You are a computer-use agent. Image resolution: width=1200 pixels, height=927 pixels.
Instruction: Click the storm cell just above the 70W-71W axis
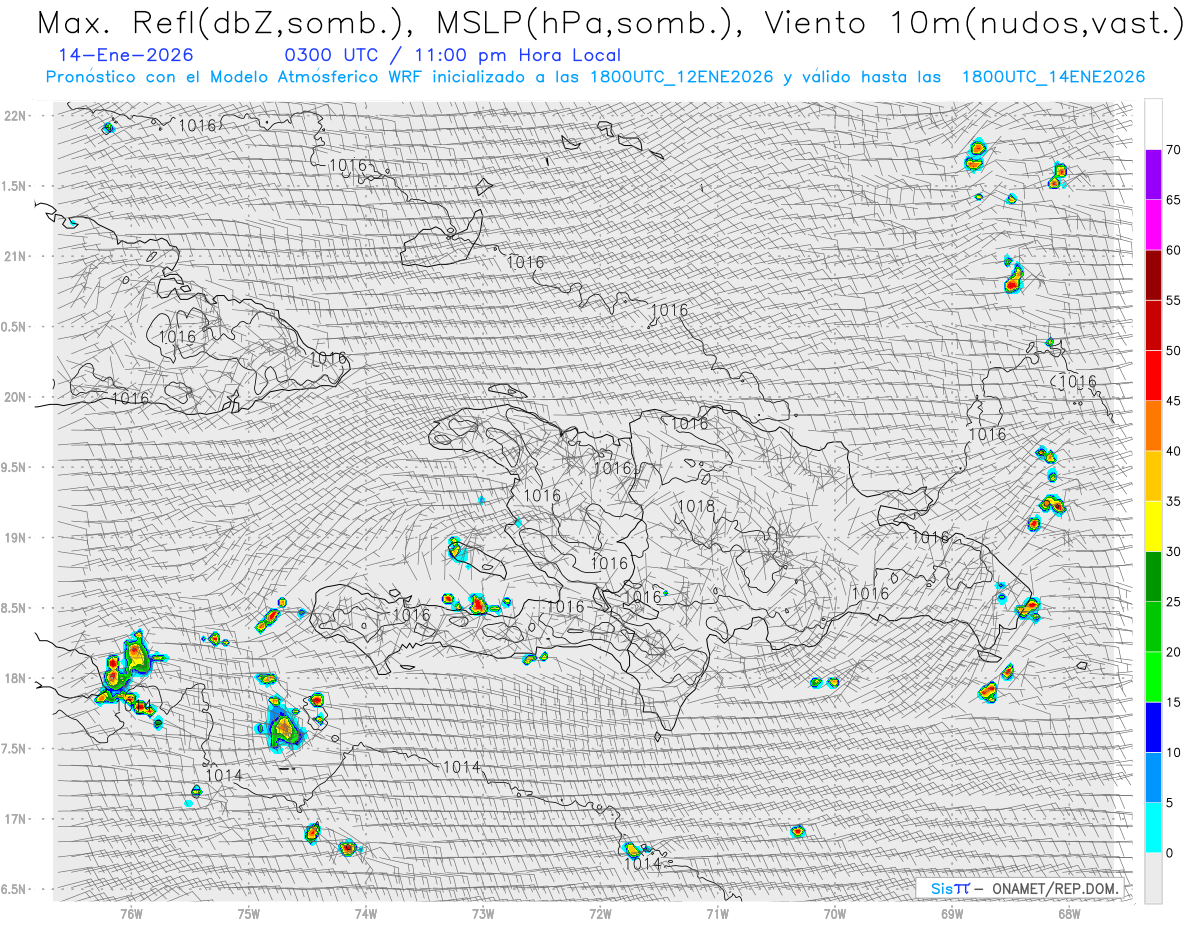point(797,831)
